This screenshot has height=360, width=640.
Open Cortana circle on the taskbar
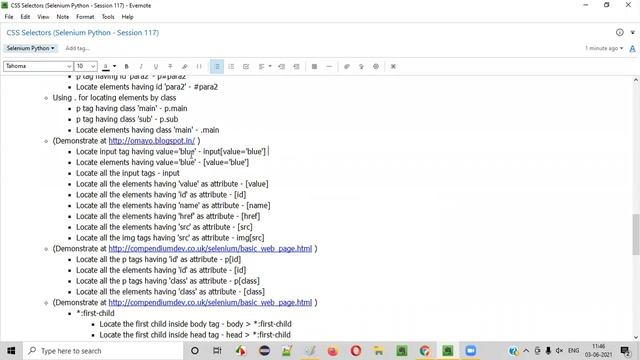point(195,351)
